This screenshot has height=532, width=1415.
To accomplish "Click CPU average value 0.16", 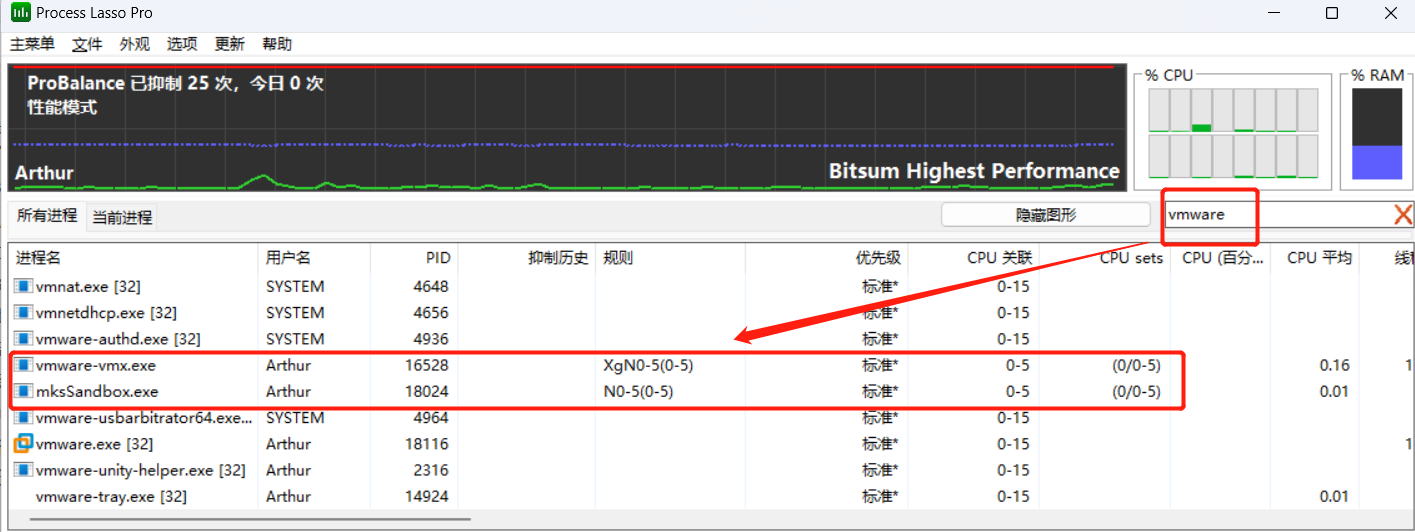I will [1334, 365].
